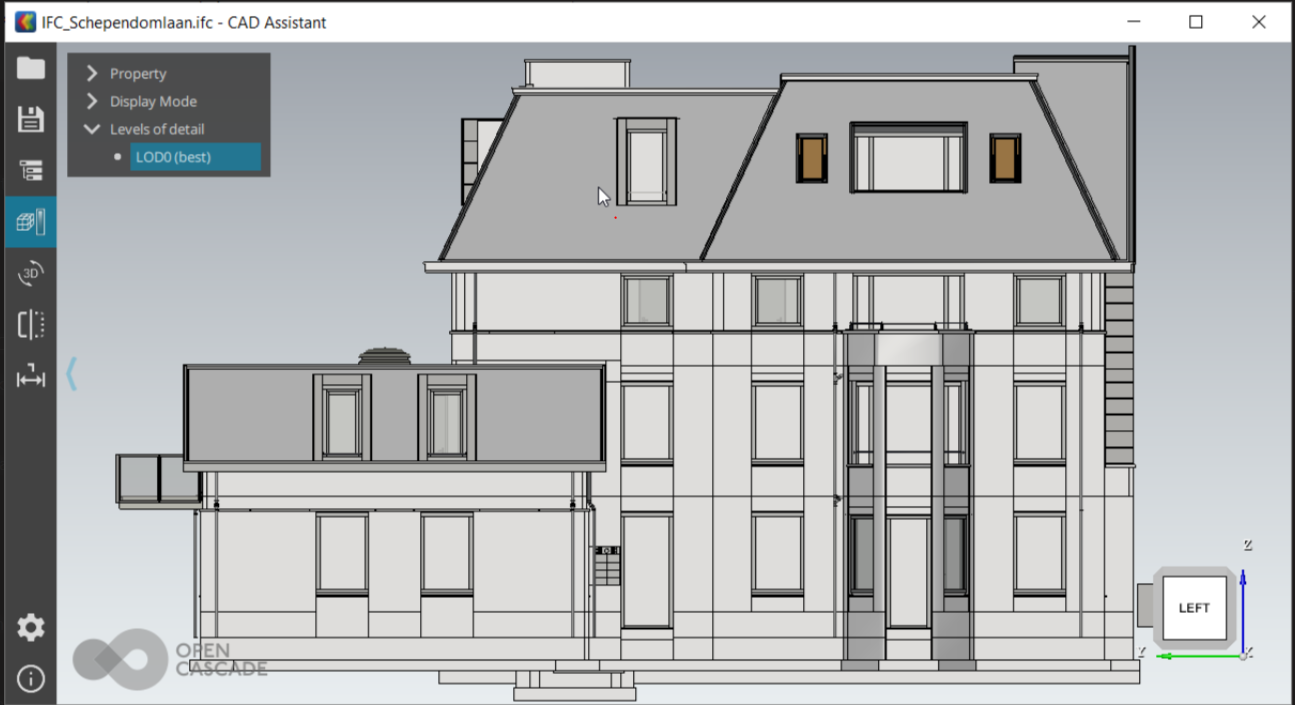This screenshot has height=705, width=1295.
Task: Collapse the Levels of detail section
Action: [92, 129]
